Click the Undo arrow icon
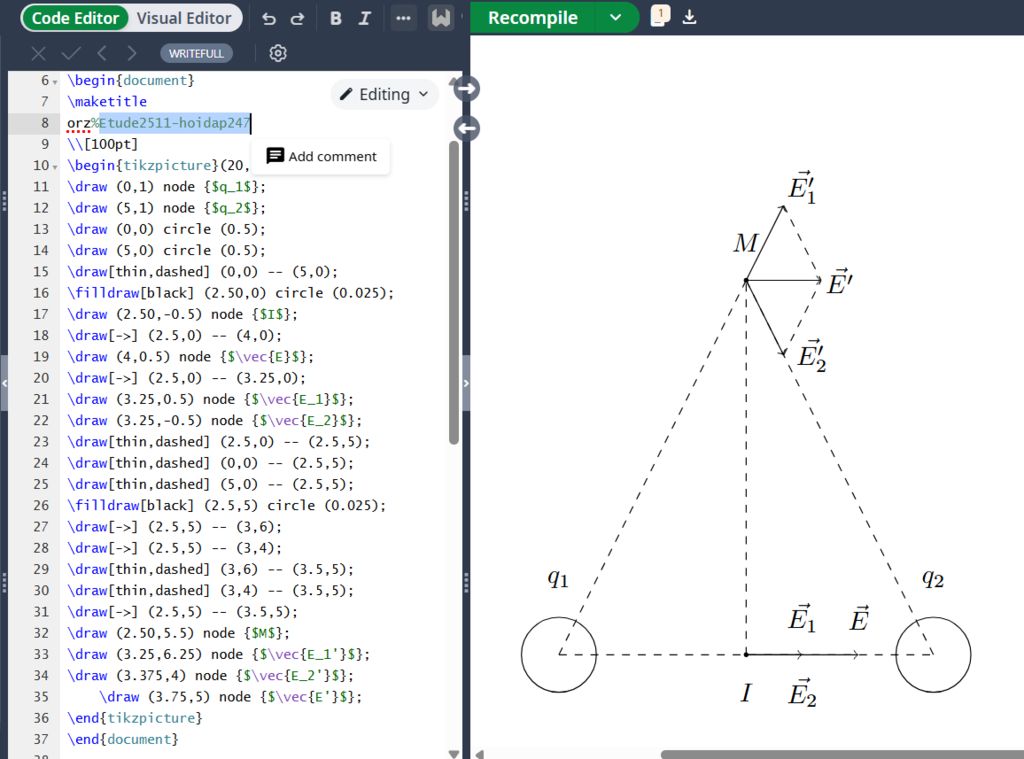The width and height of the screenshot is (1024, 759). tap(268, 18)
